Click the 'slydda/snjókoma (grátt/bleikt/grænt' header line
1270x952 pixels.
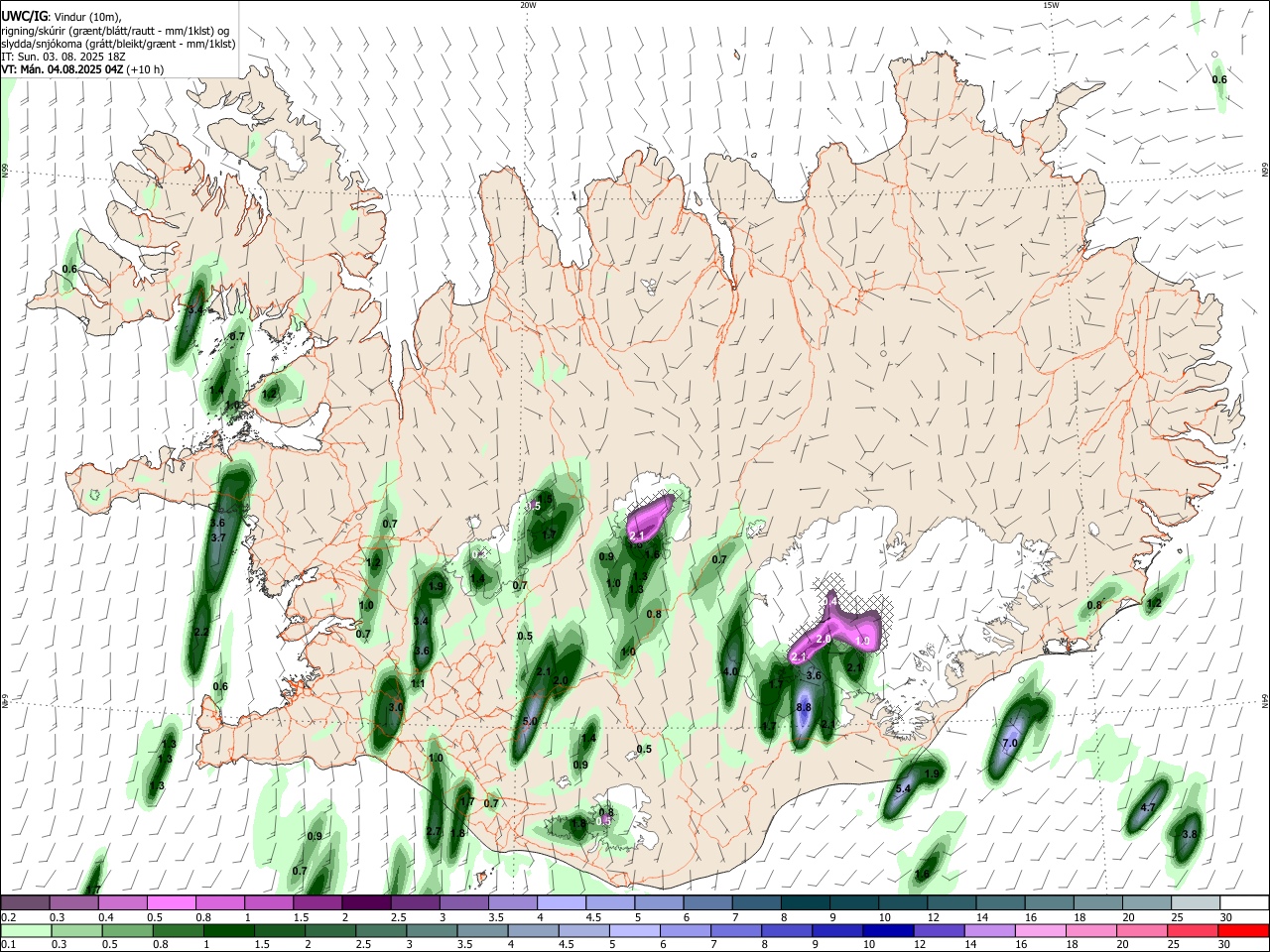[118, 44]
